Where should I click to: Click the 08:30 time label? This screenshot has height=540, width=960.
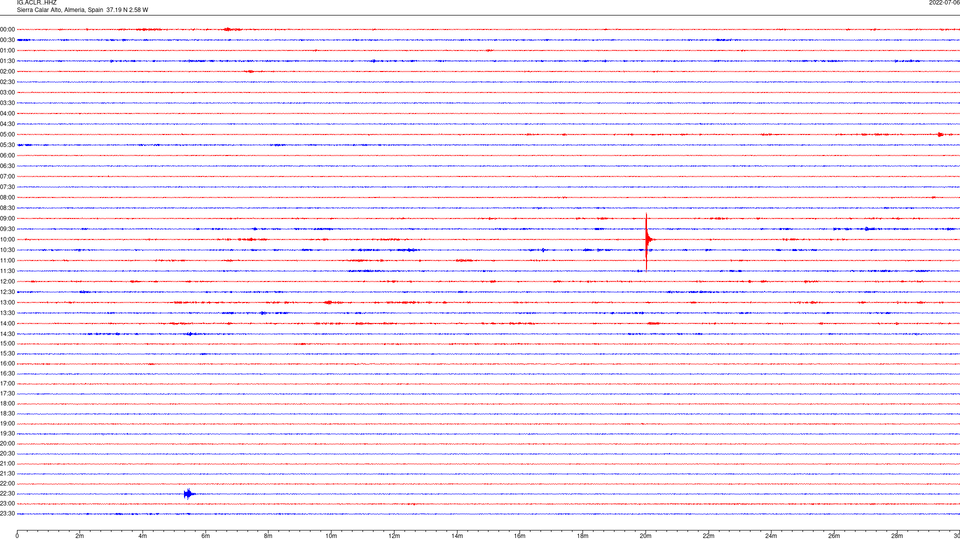click(x=7, y=208)
